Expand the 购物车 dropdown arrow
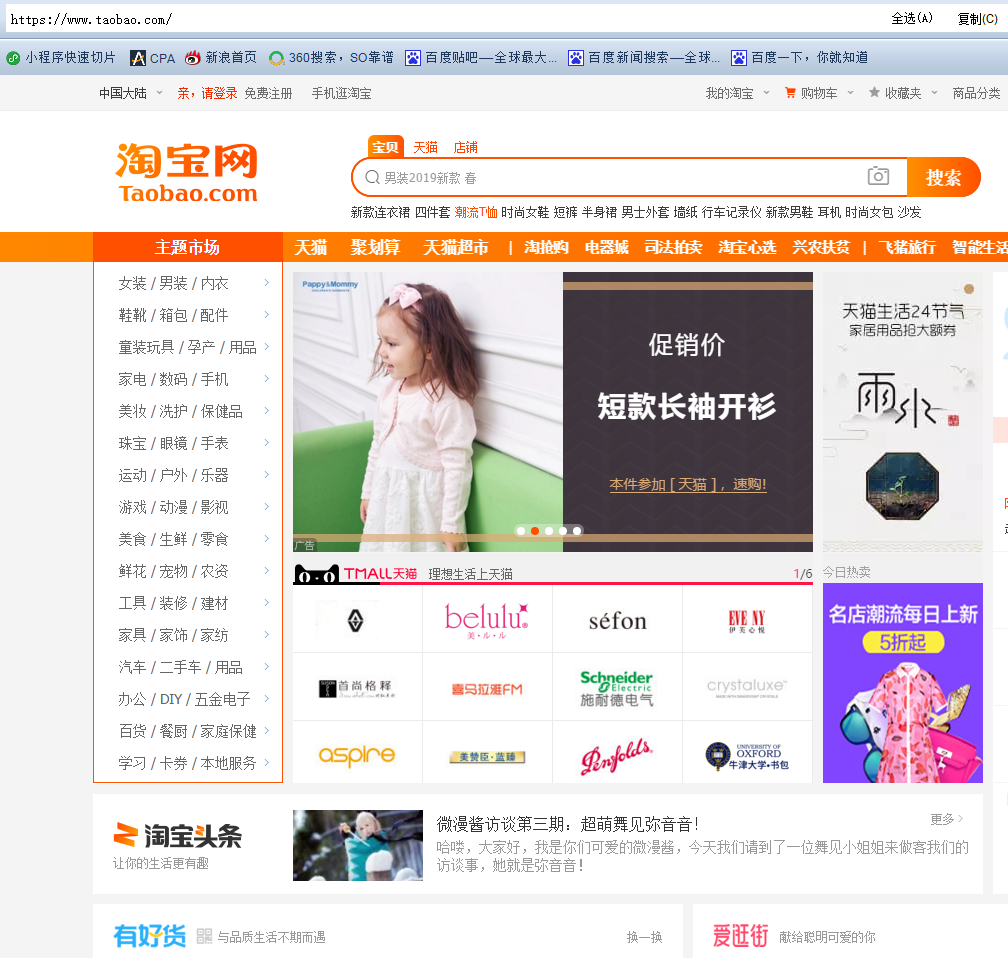The image size is (1008, 958). tap(850, 93)
